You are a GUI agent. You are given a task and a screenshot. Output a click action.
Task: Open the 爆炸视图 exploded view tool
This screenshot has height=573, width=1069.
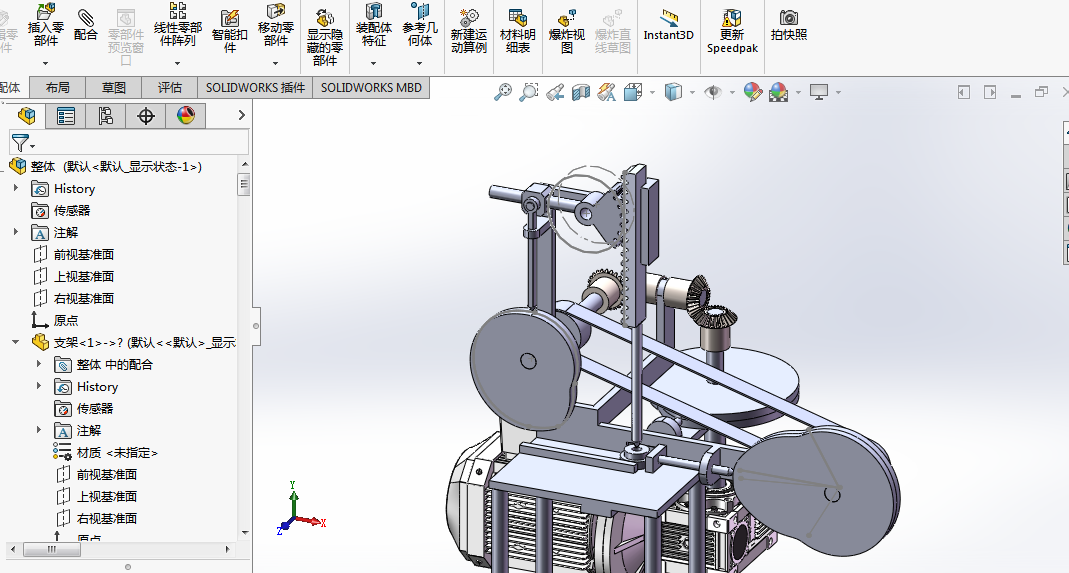point(566,30)
